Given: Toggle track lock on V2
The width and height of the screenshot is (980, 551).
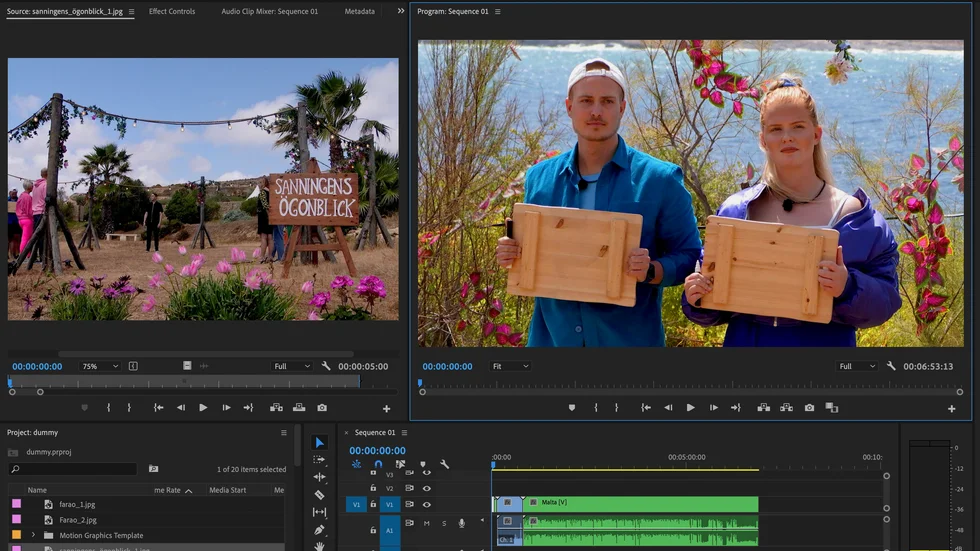Looking at the screenshot, I should (373, 489).
